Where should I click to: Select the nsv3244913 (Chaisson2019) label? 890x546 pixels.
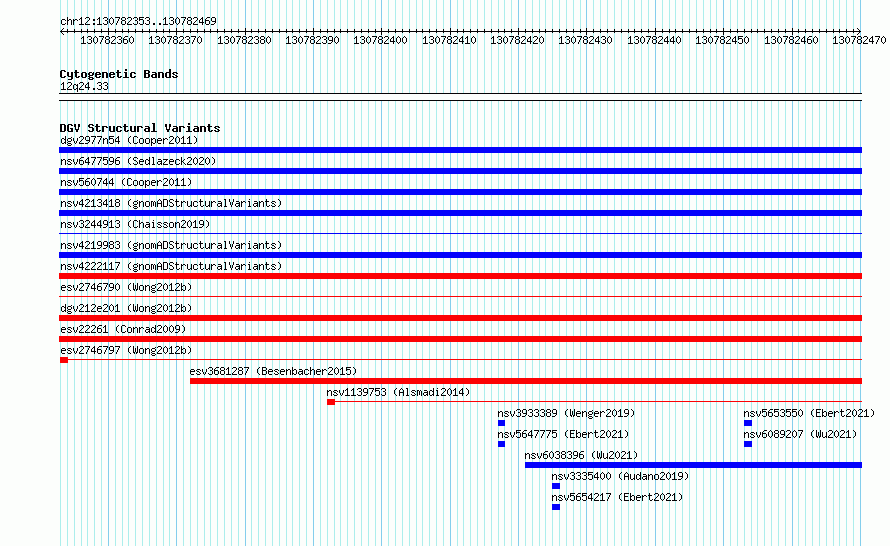coord(135,224)
